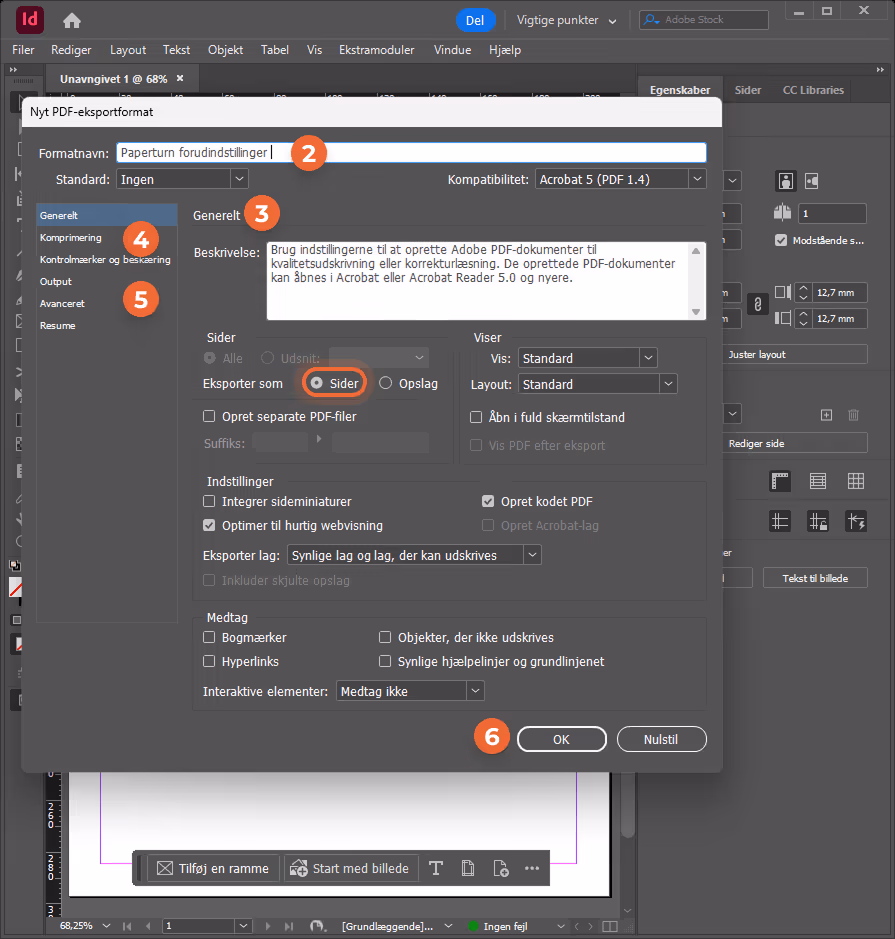Viewport: 895px width, 939px height.
Task: Click the rulers icon in Properties panel
Action: [x=780, y=481]
